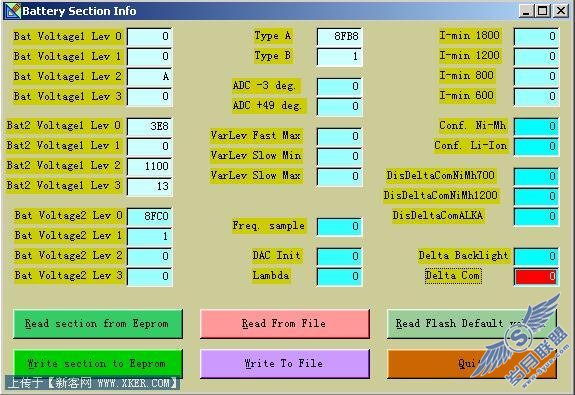Select the Freq. sample value field
This screenshot has height=395, width=575.
pos(340,226)
